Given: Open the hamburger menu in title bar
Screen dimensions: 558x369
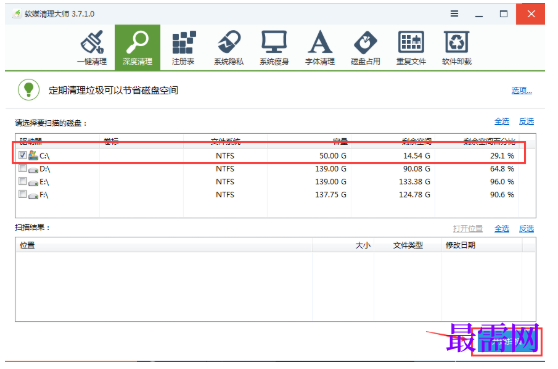Looking at the screenshot, I should [454, 14].
